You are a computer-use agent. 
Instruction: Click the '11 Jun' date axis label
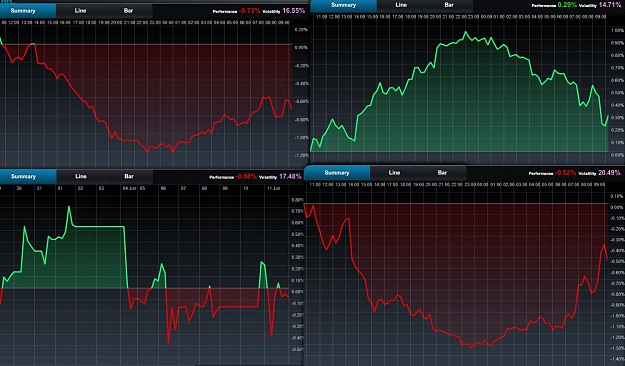pos(273,188)
